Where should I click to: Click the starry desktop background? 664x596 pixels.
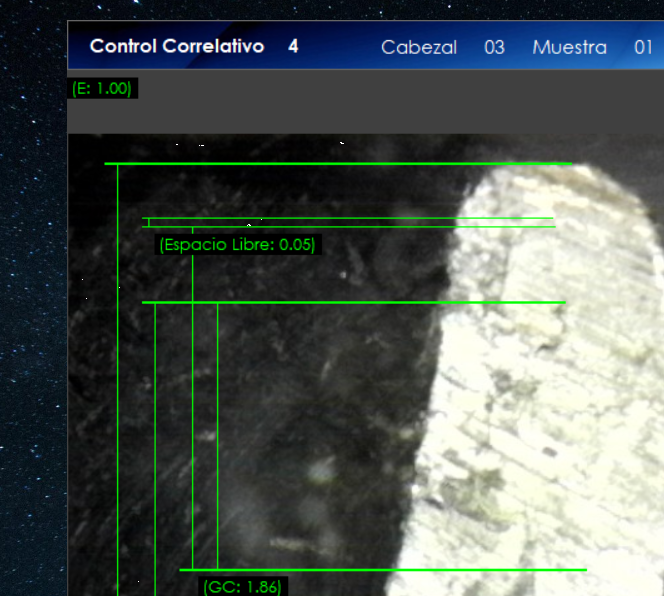32,300
